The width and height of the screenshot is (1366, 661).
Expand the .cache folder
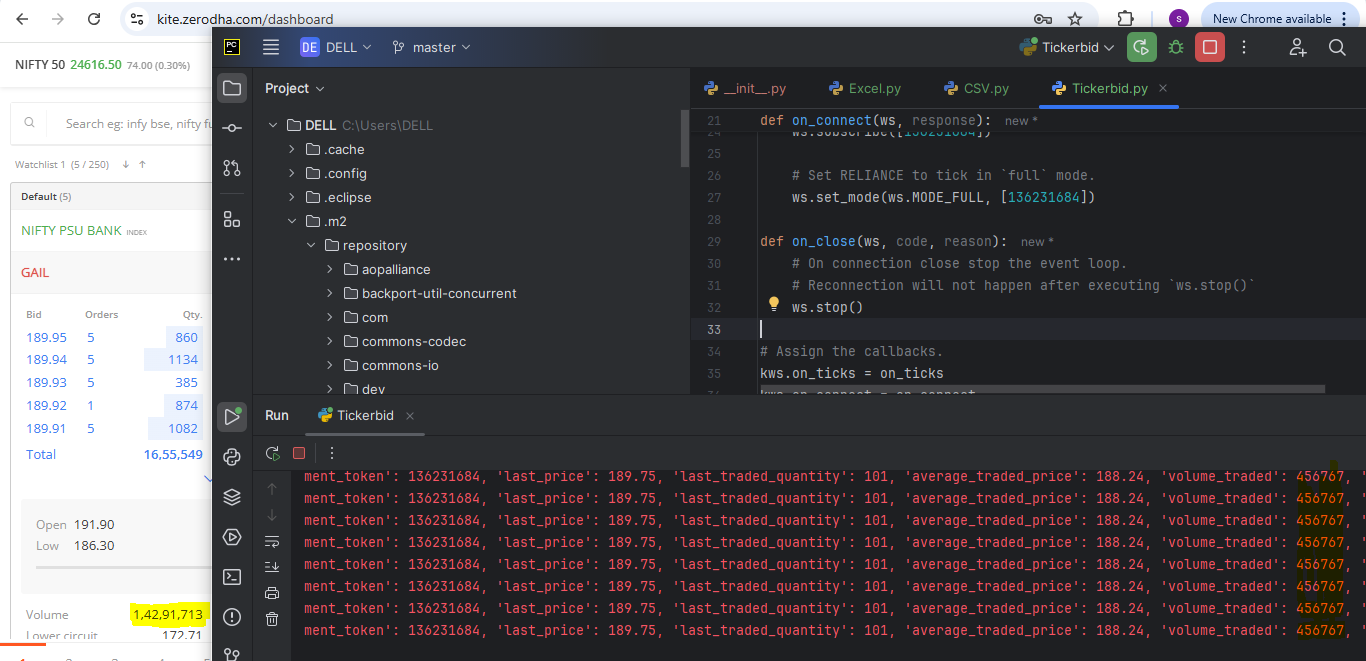pyautogui.click(x=292, y=149)
